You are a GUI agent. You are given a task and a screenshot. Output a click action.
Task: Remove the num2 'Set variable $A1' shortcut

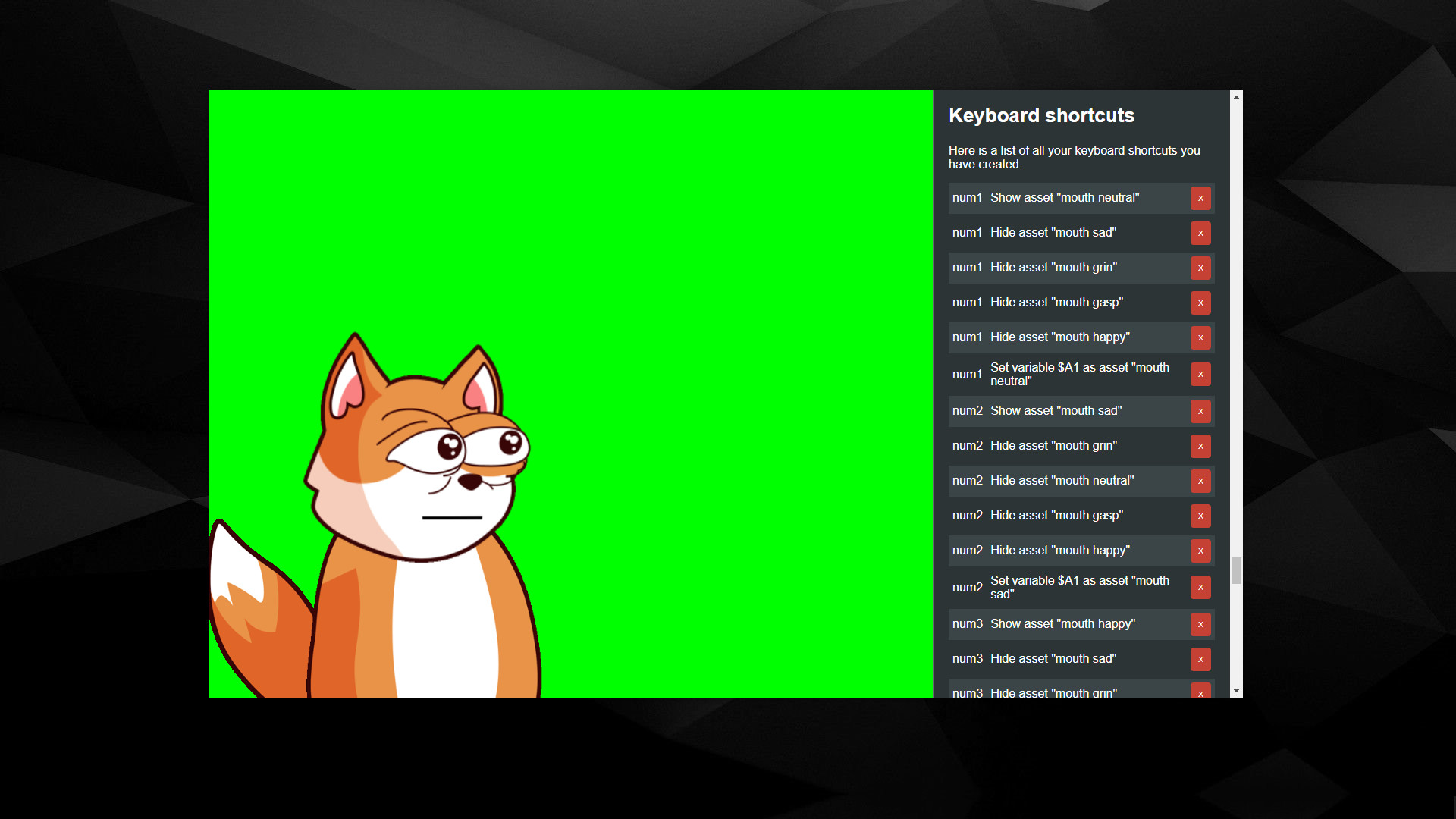tap(1200, 587)
